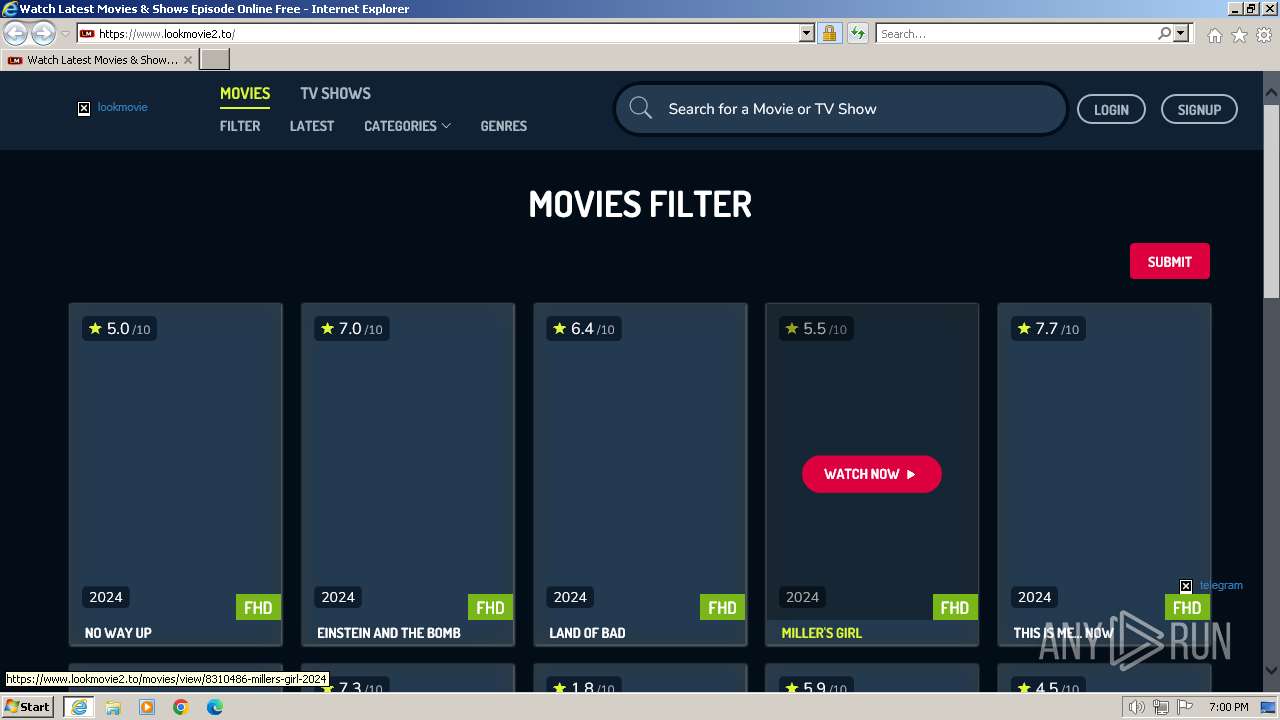Image resolution: width=1280 pixels, height=720 pixels.
Task: Open the browser Home icon
Action: click(1214, 35)
